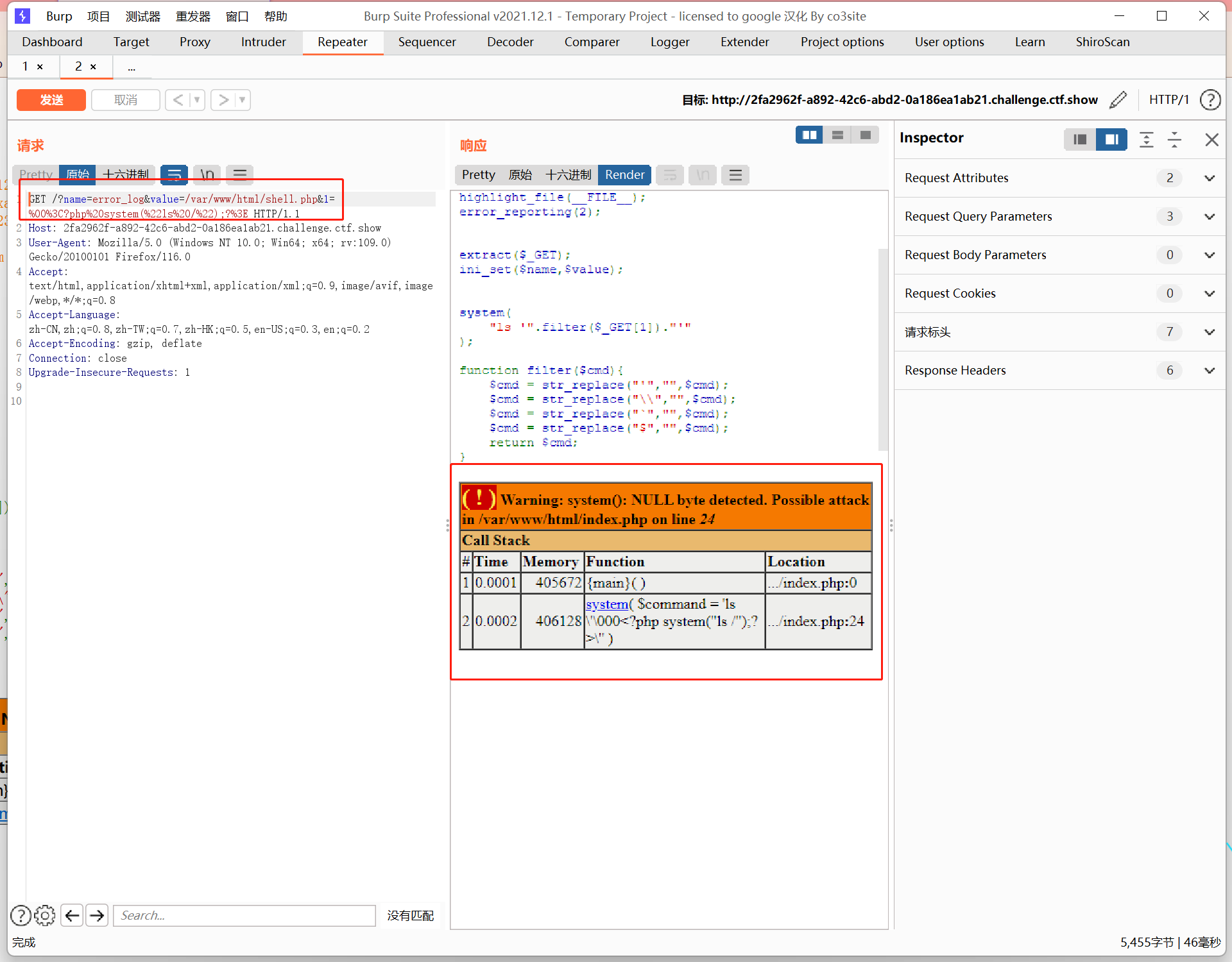This screenshot has height=962, width=1232.
Task: Select the response Render view
Action: (x=624, y=174)
